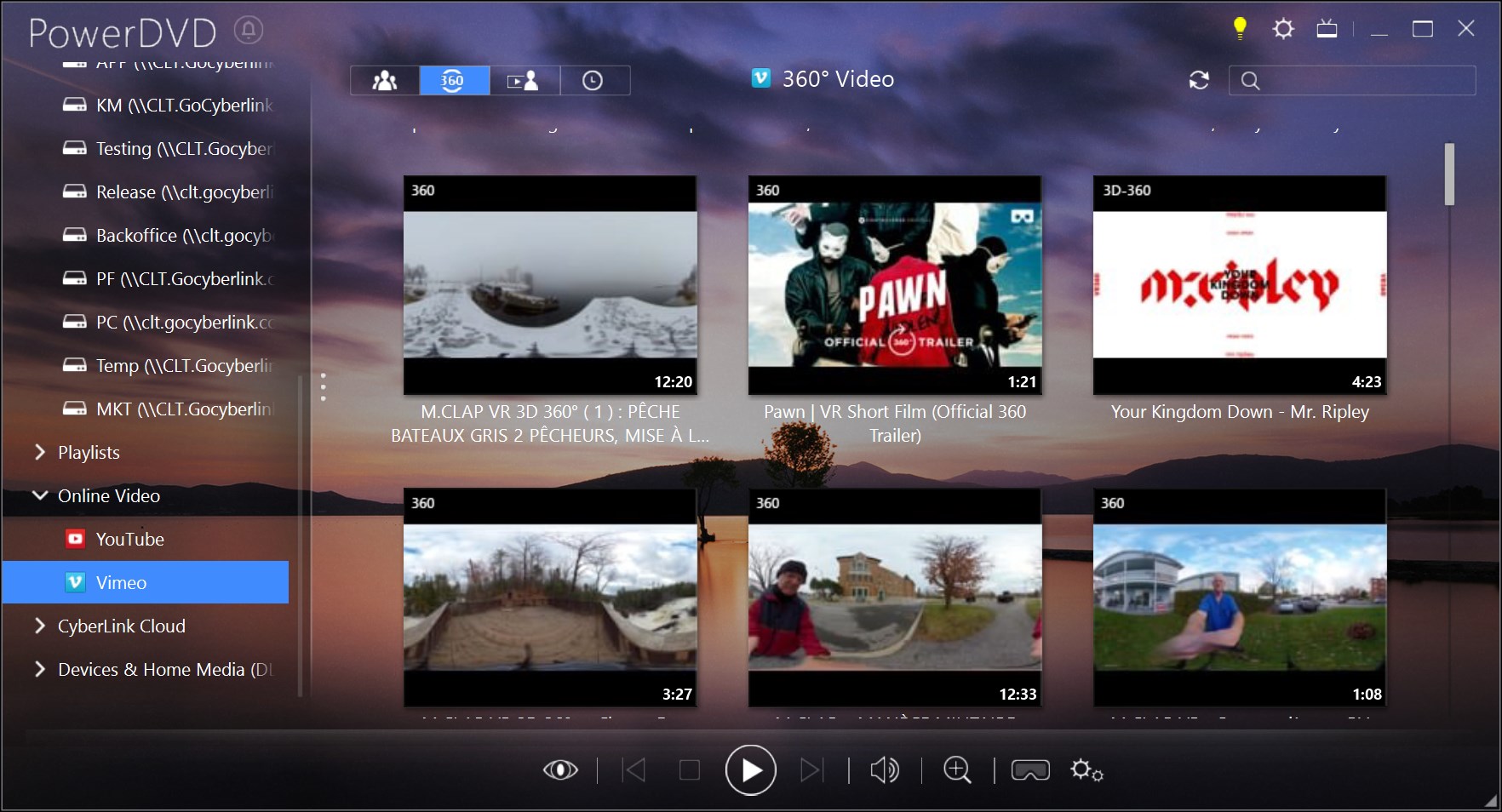Open the Pawn VR Short Film thumbnail
The width and height of the screenshot is (1502, 812).
[894, 286]
